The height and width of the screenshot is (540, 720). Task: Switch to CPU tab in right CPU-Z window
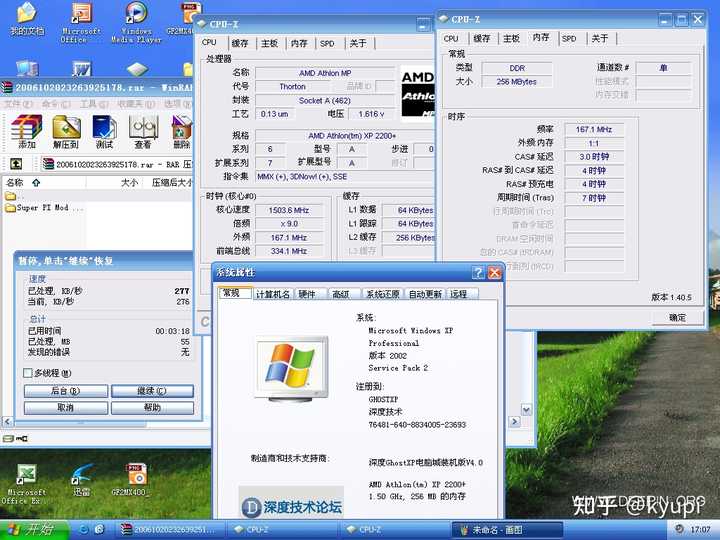pyautogui.click(x=451, y=39)
